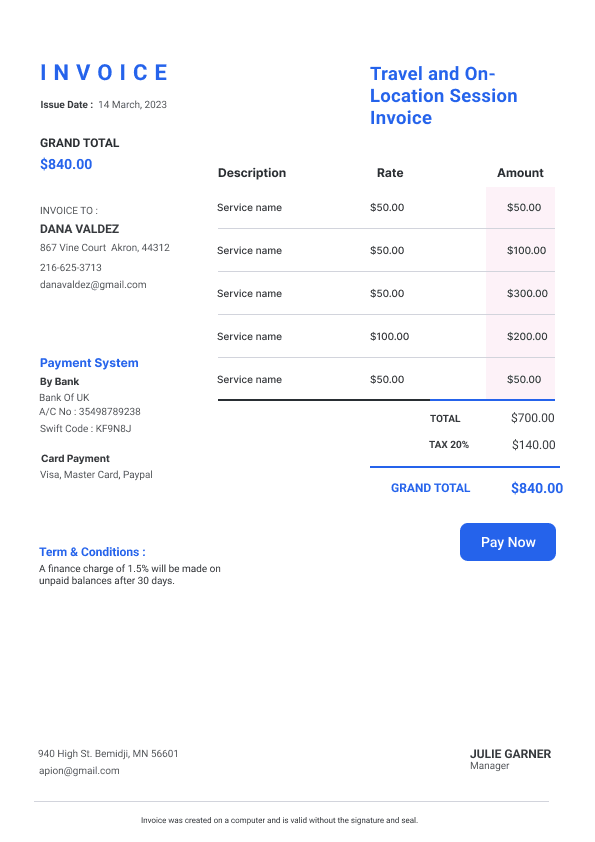Screen dimensions: 595x842
Task: Click the Rate column header
Action: [390, 173]
